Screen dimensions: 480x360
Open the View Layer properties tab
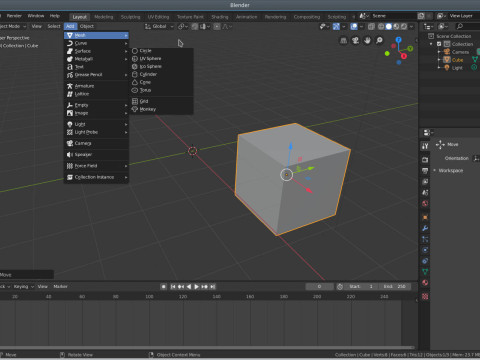click(x=425, y=182)
